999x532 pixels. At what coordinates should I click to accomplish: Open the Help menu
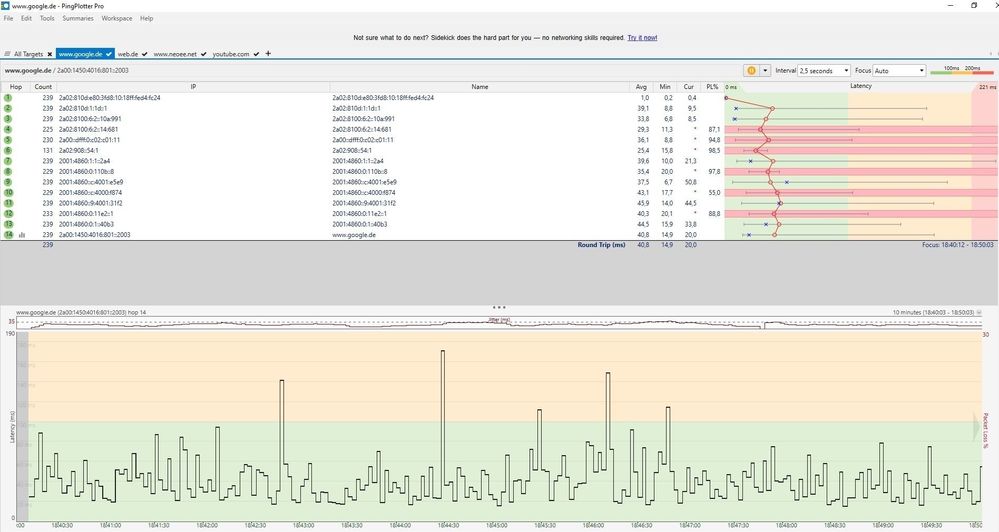(x=147, y=18)
